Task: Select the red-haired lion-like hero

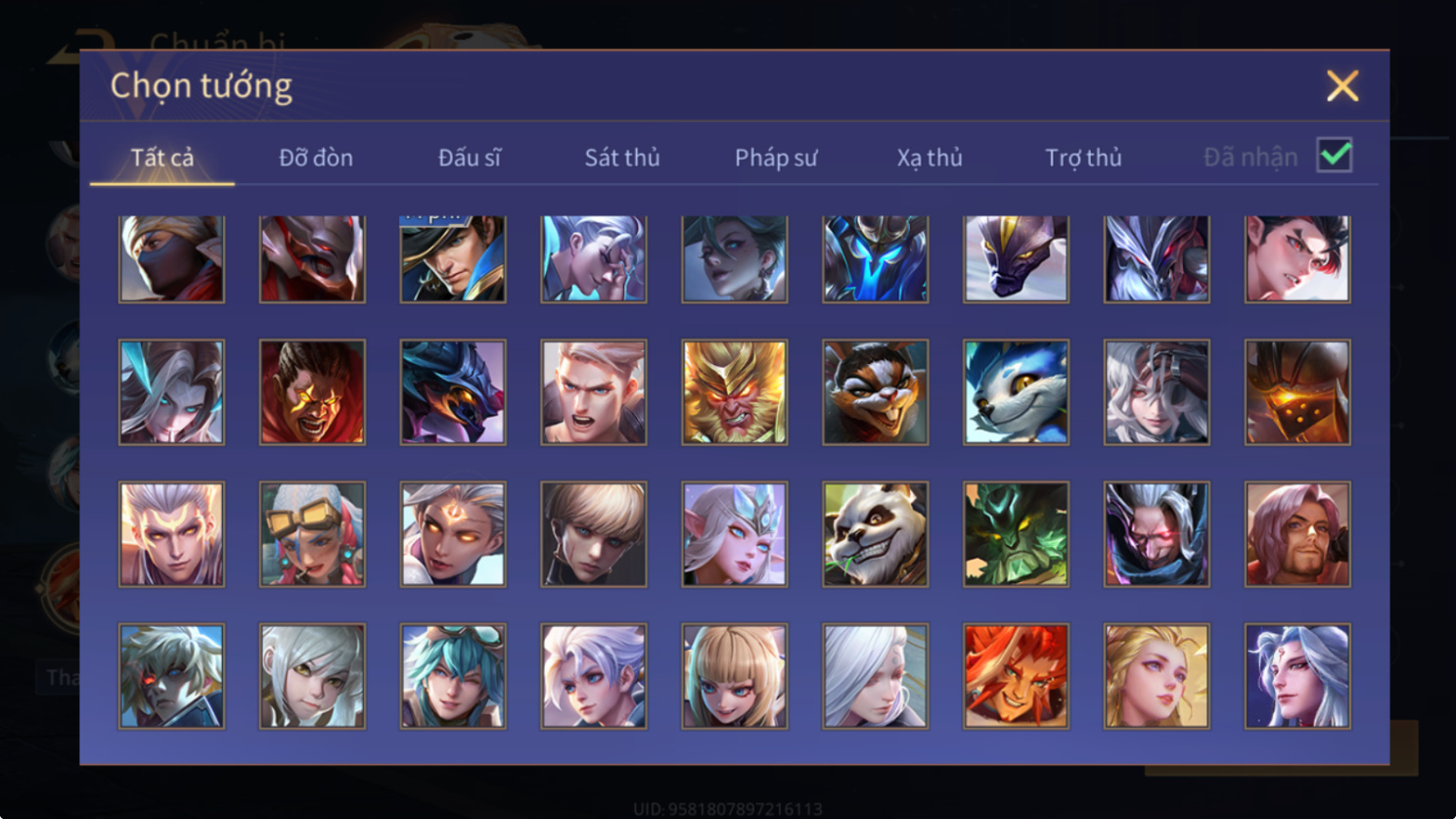Action: point(1016,676)
